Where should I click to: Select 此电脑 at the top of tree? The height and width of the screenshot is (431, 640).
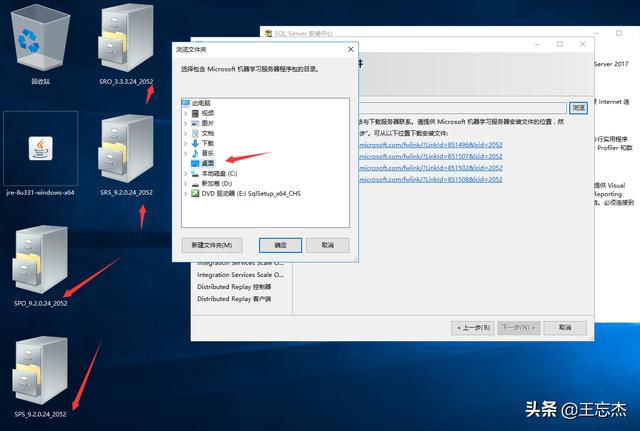click(x=201, y=103)
